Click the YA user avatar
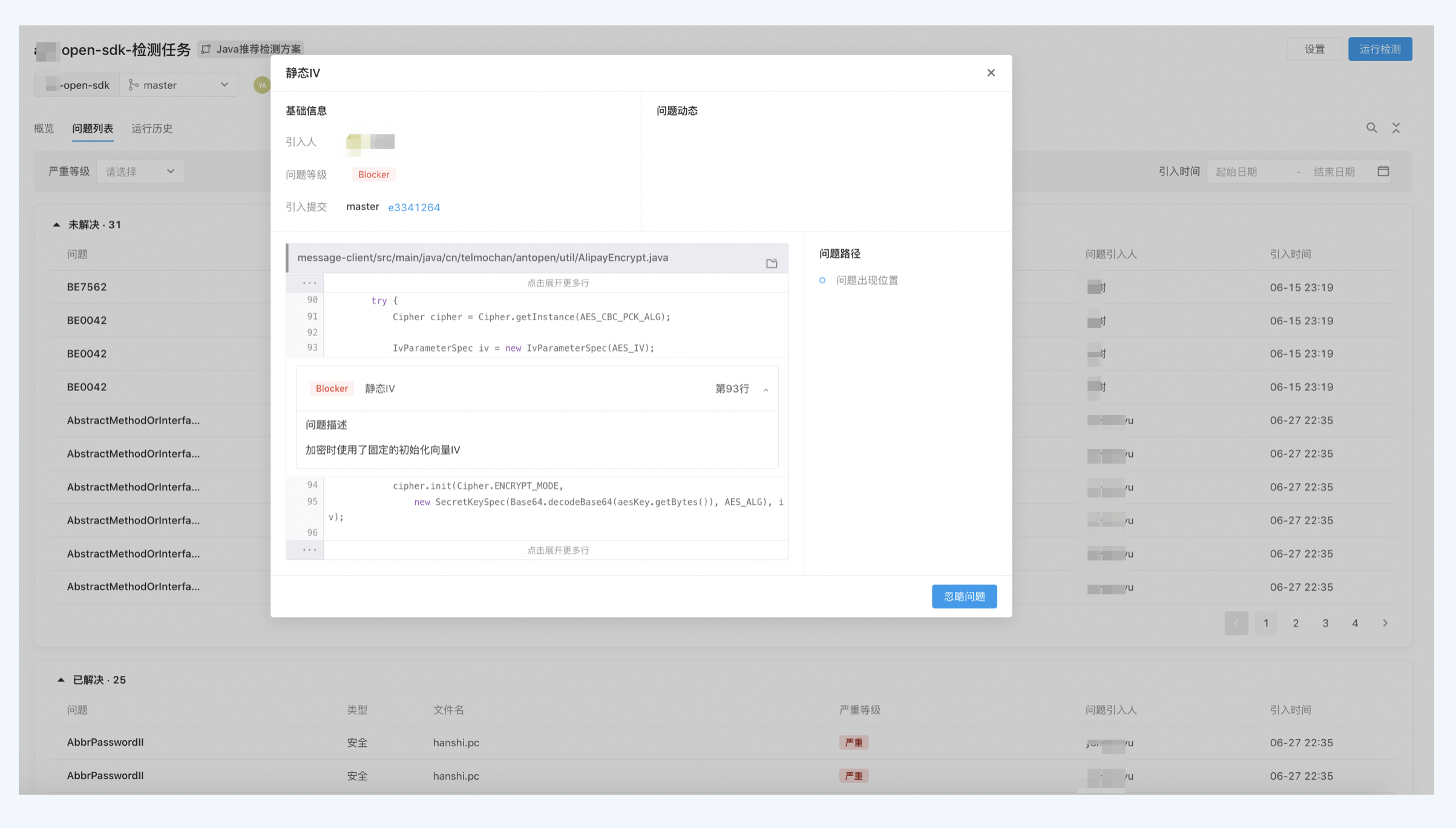Viewport: 1456px width, 828px height. click(261, 85)
